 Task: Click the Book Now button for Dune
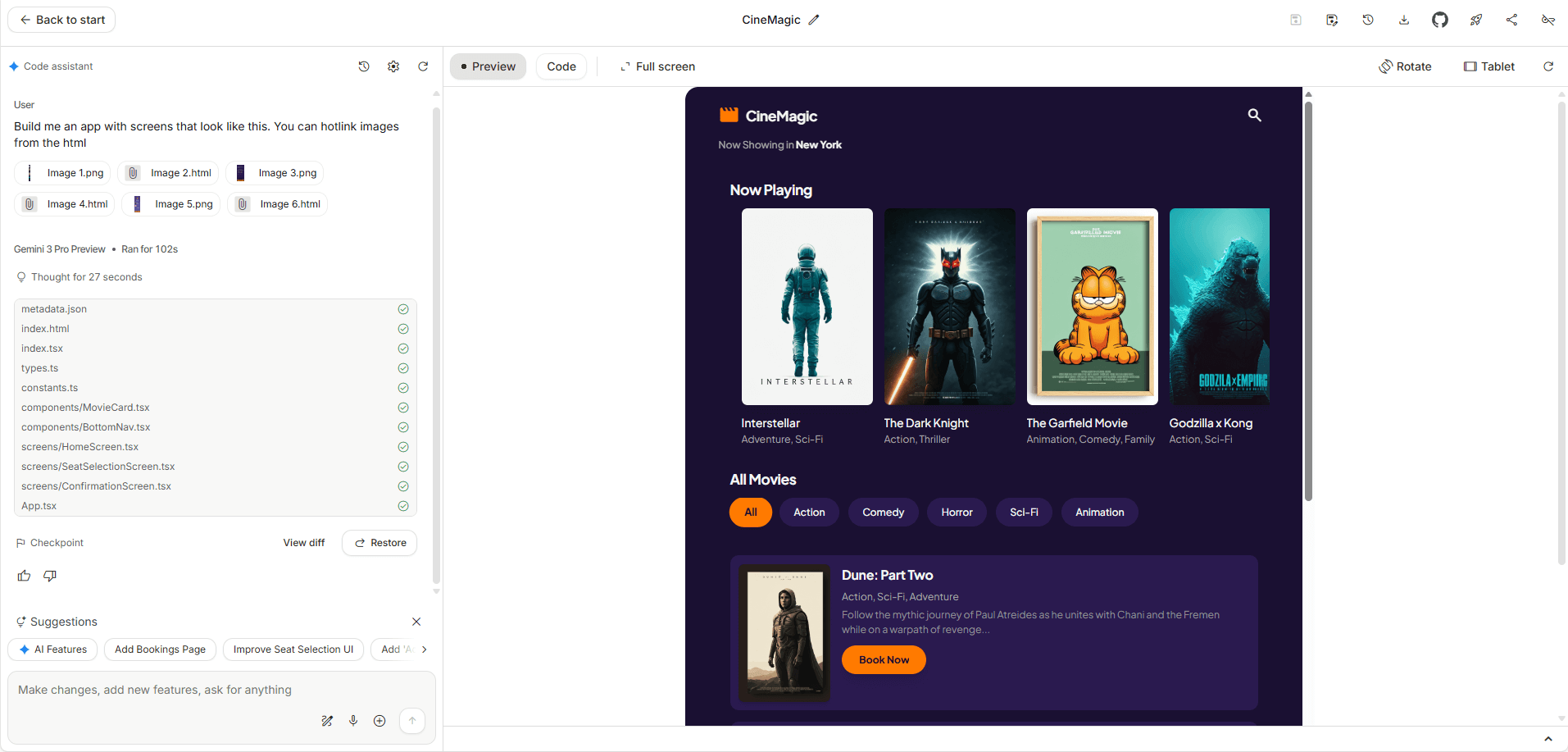coord(884,660)
